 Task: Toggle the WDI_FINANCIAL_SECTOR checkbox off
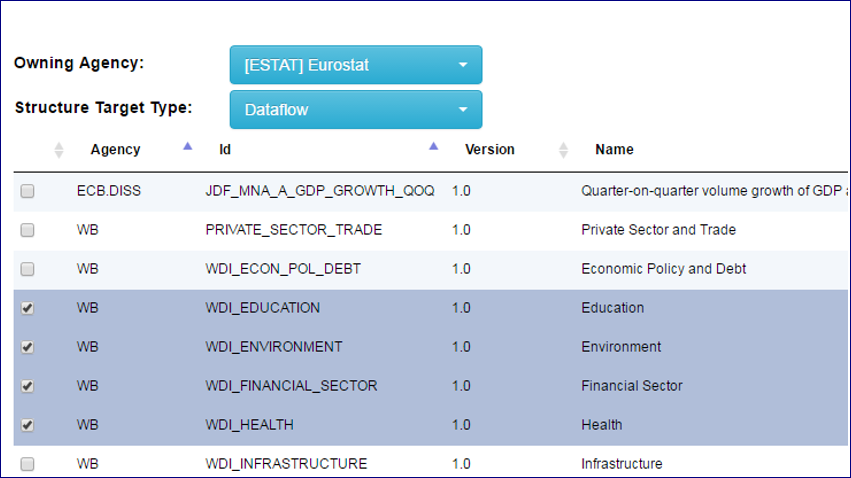pyautogui.click(x=28, y=386)
